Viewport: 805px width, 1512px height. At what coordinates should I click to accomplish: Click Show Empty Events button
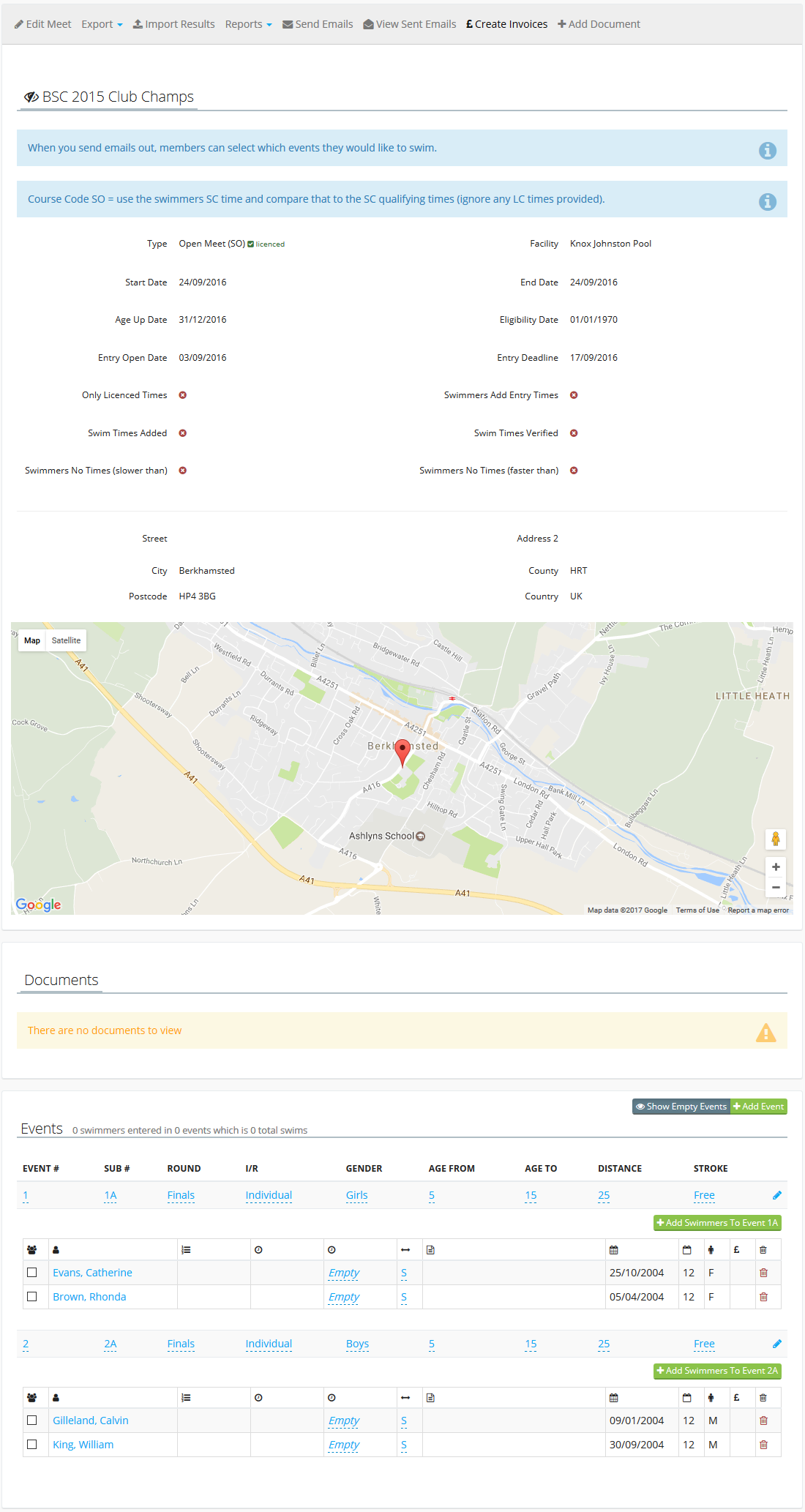click(x=681, y=1107)
